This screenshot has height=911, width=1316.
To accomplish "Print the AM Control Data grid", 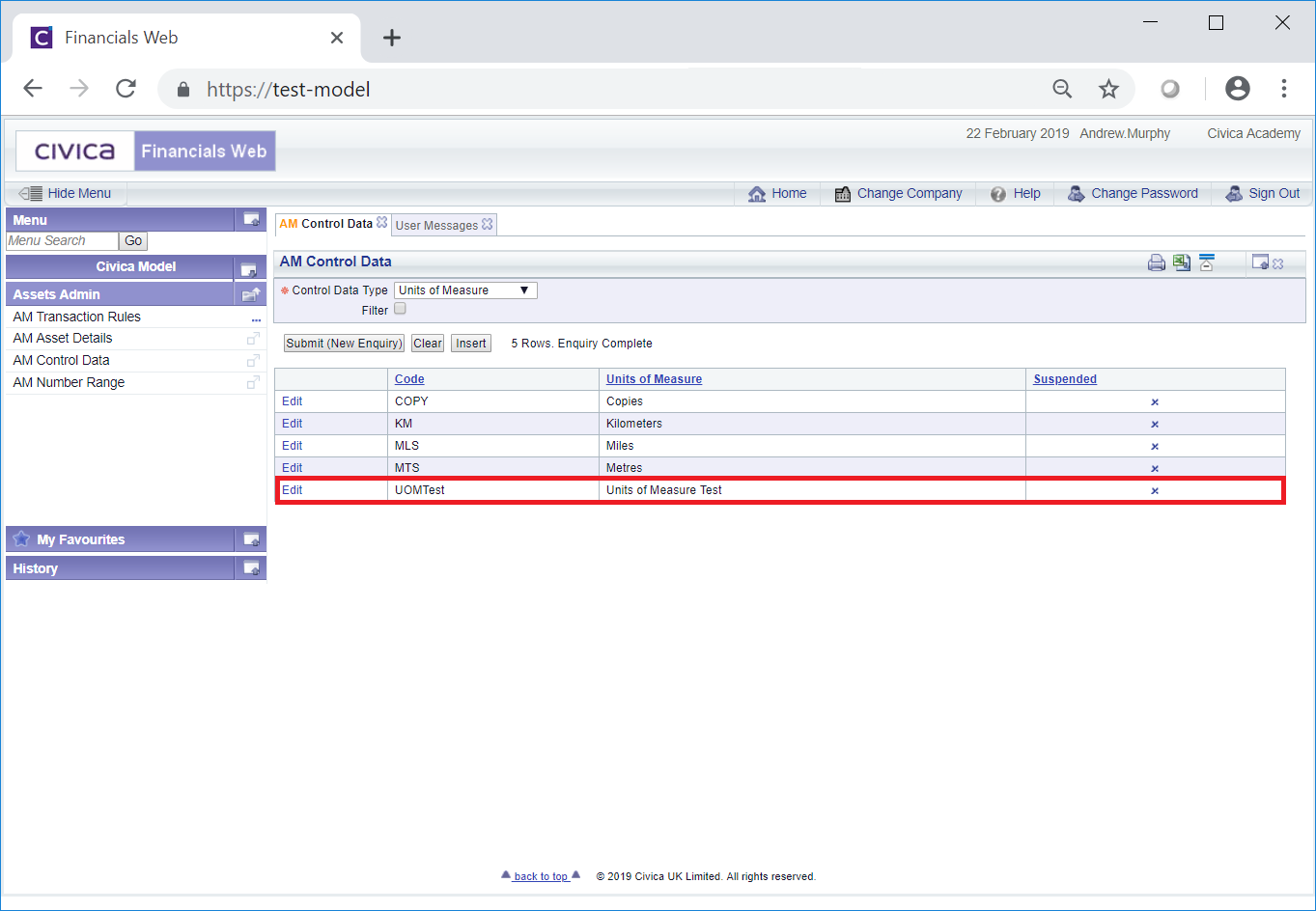I will (x=1156, y=262).
